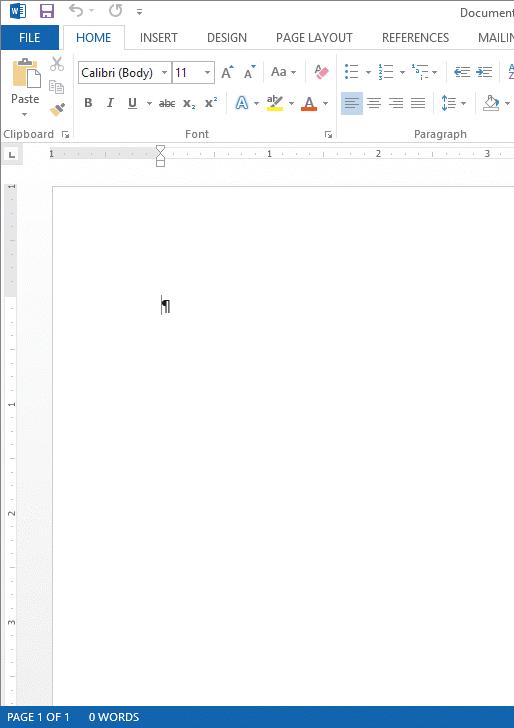This screenshot has width=514, height=728.
Task: Click the left indent marker box
Action: click(x=160, y=163)
